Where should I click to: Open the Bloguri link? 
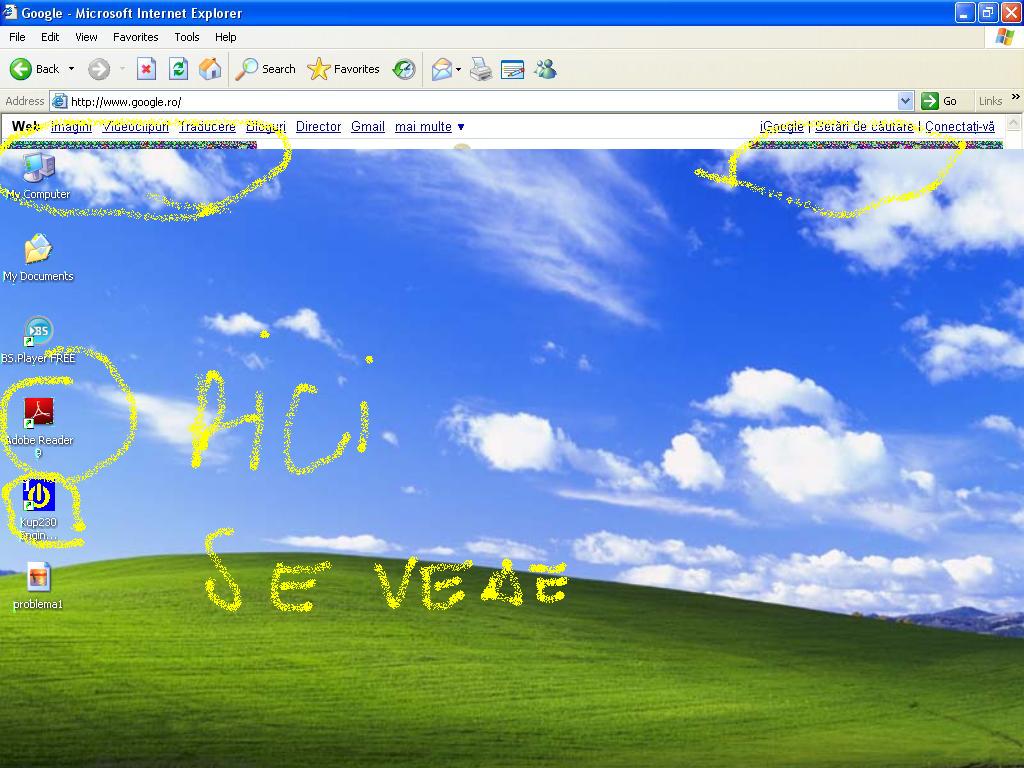point(266,127)
